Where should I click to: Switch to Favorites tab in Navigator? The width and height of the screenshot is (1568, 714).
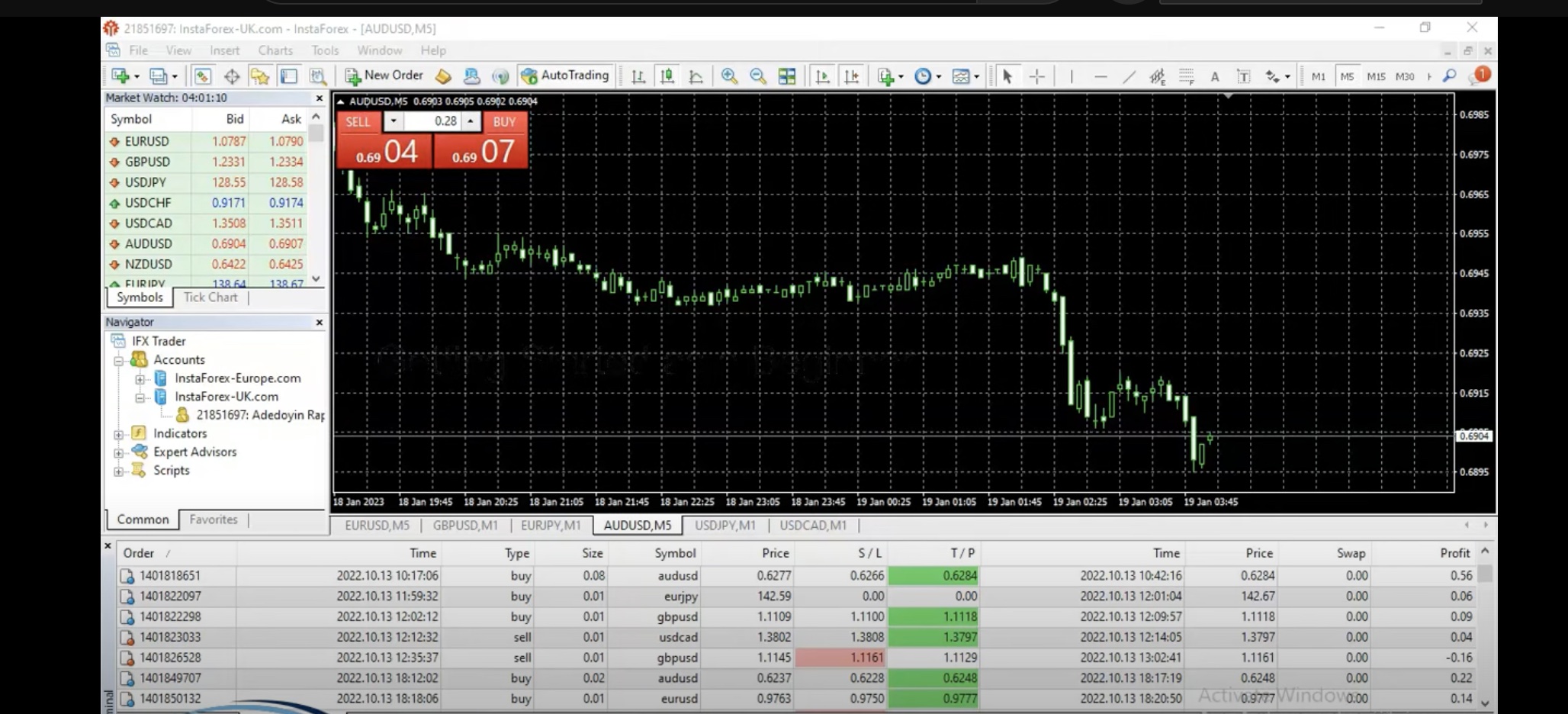tap(214, 519)
